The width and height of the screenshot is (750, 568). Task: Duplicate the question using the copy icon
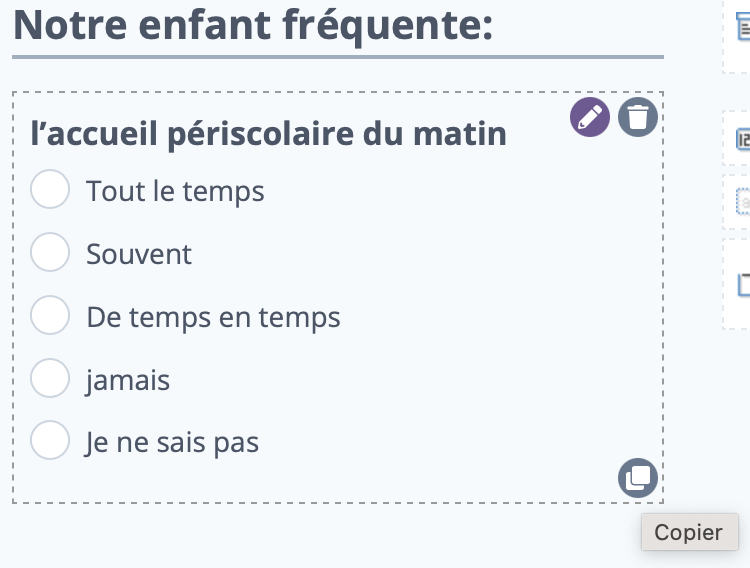[638, 478]
